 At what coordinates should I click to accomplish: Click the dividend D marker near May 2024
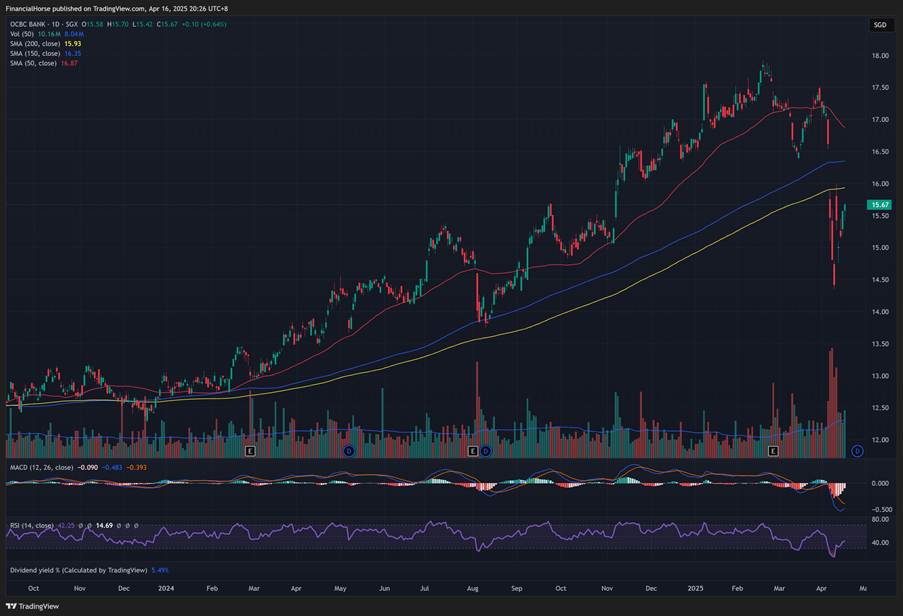coord(348,451)
